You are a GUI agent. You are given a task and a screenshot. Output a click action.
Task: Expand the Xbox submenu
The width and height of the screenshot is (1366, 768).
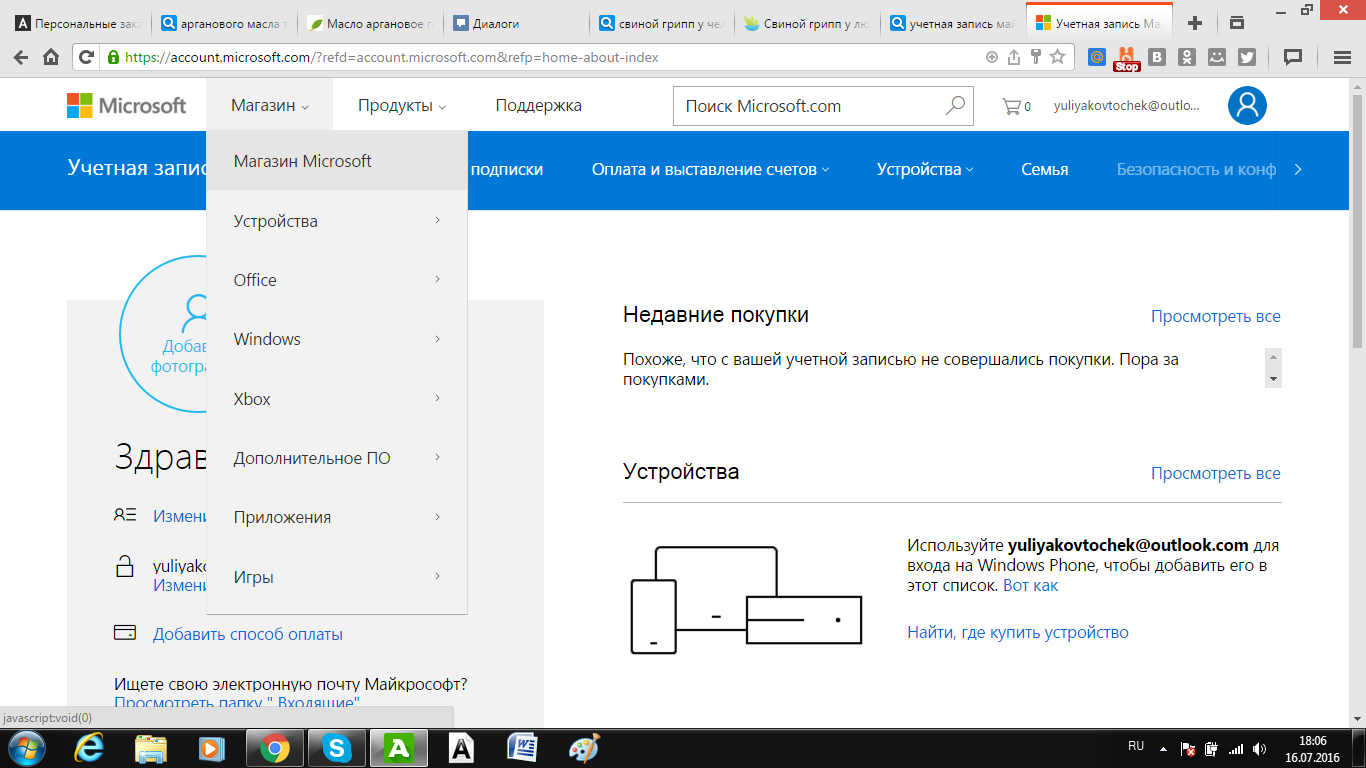tap(337, 399)
